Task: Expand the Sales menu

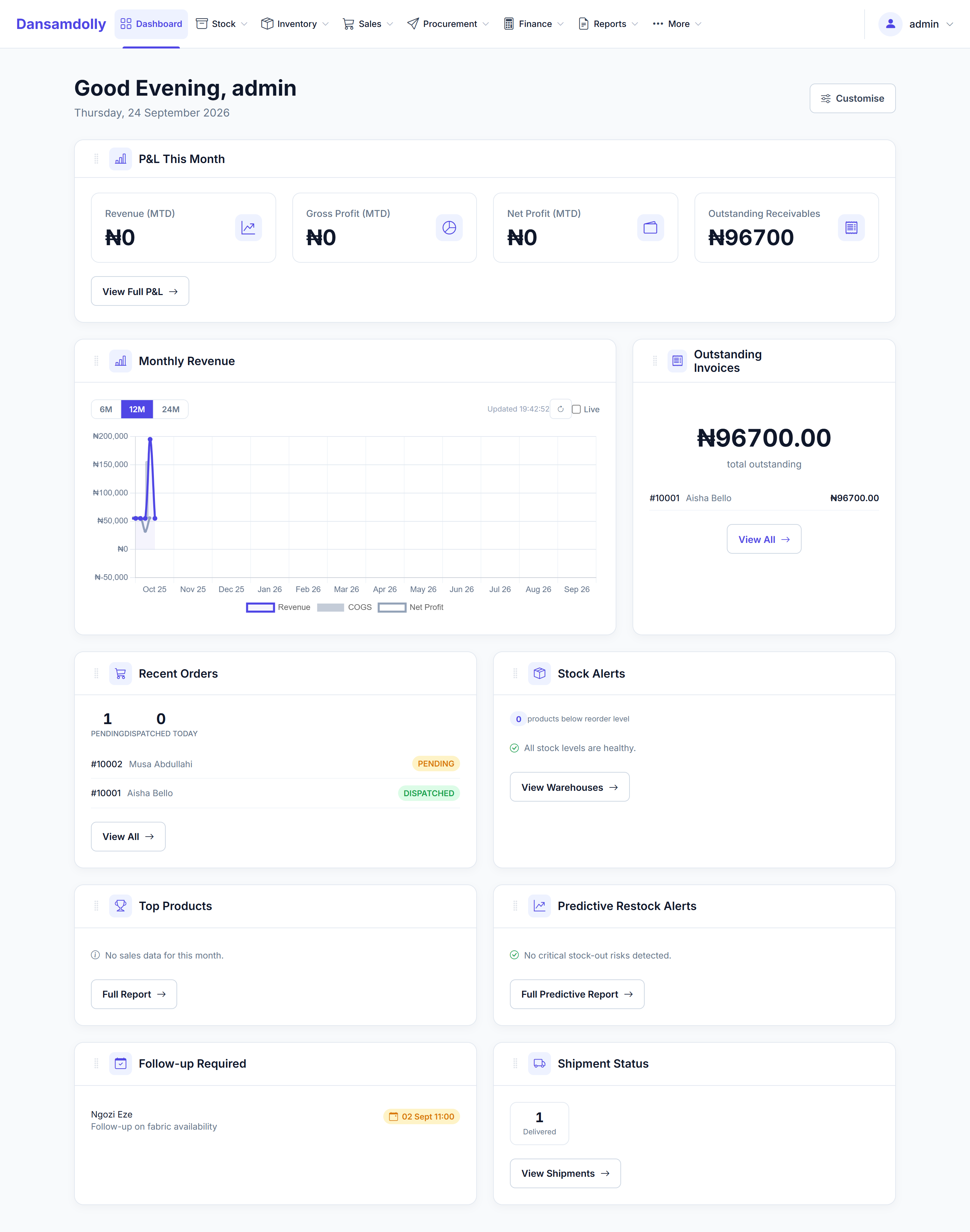Action: [x=368, y=24]
